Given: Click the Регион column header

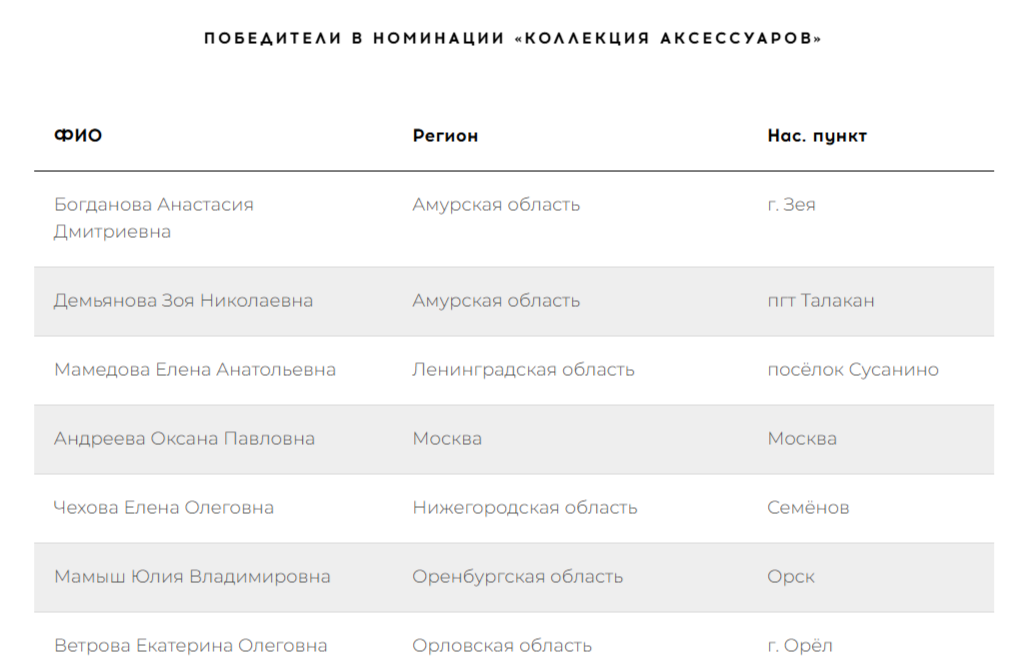Looking at the screenshot, I should (445, 136).
